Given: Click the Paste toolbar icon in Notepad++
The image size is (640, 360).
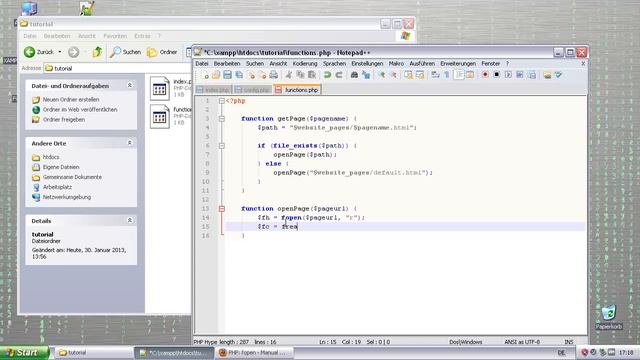Looking at the screenshot, I should click(312, 75).
